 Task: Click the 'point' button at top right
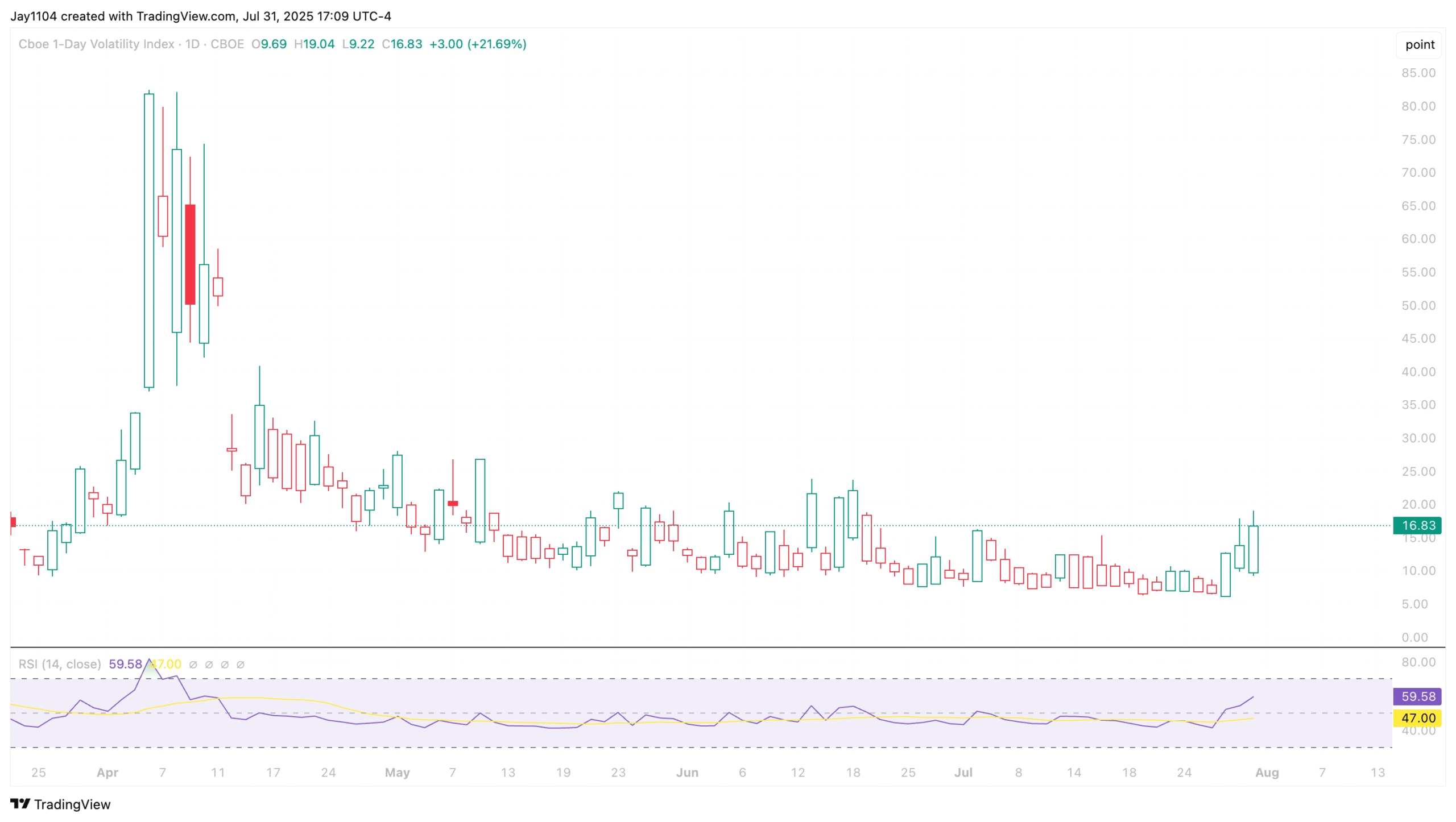point(1420,44)
